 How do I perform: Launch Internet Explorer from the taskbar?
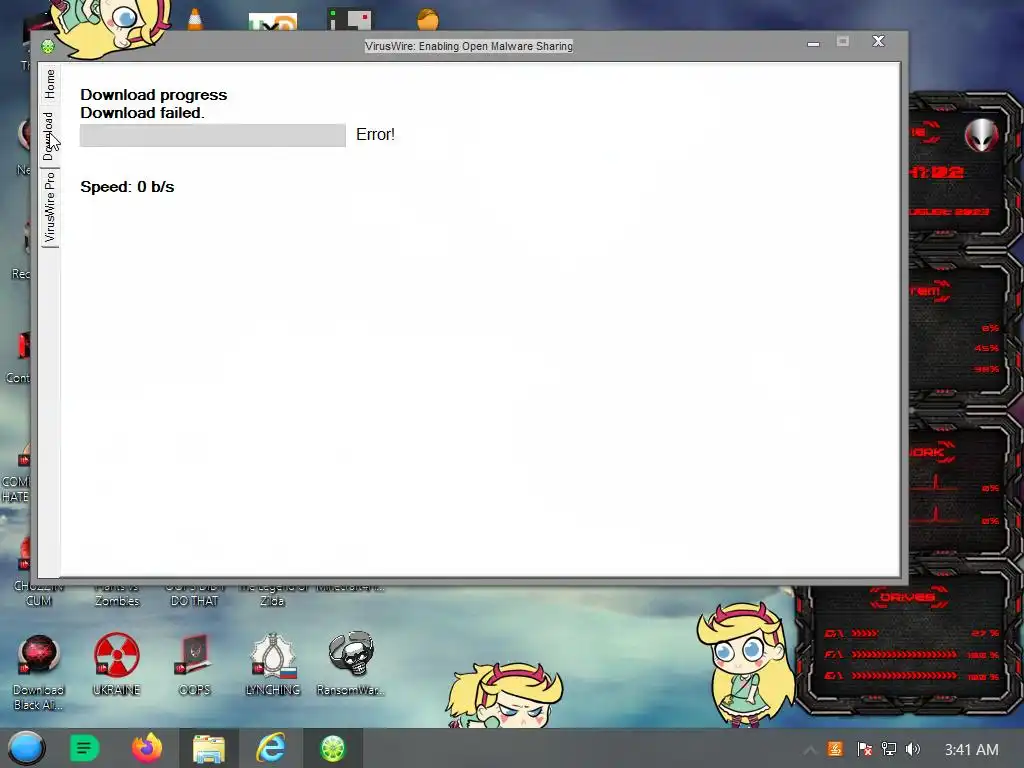click(270, 748)
